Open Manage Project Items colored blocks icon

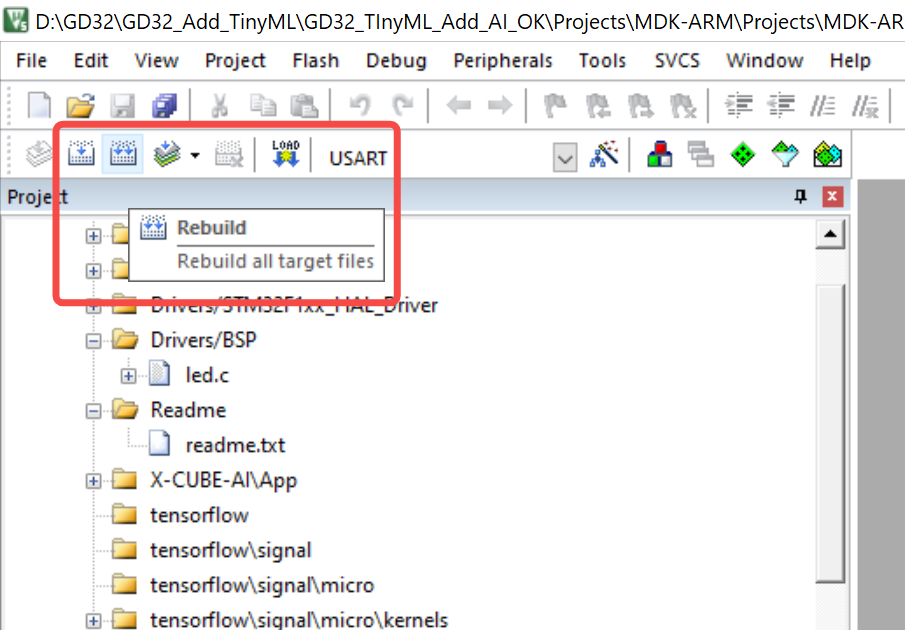(x=659, y=154)
